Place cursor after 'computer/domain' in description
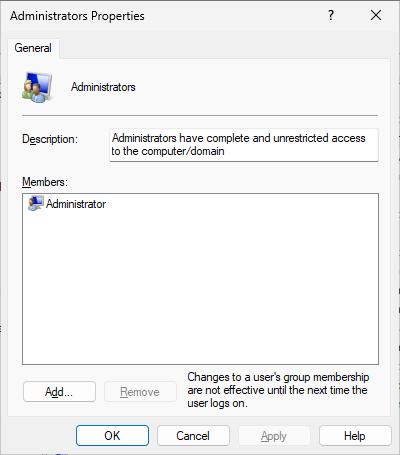 click(x=227, y=151)
